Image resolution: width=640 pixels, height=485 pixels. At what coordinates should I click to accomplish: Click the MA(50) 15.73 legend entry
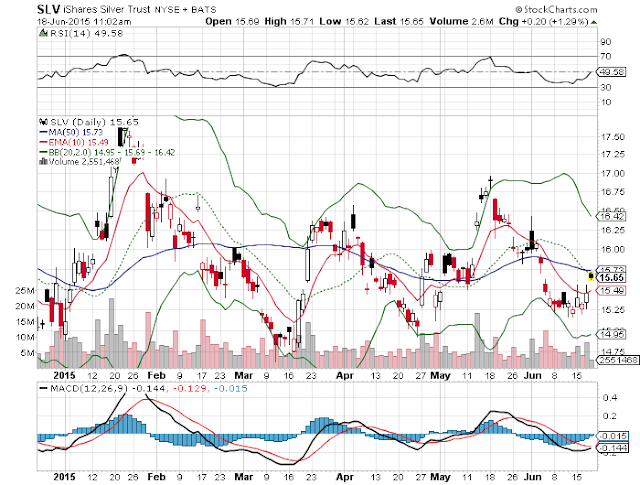71,132
